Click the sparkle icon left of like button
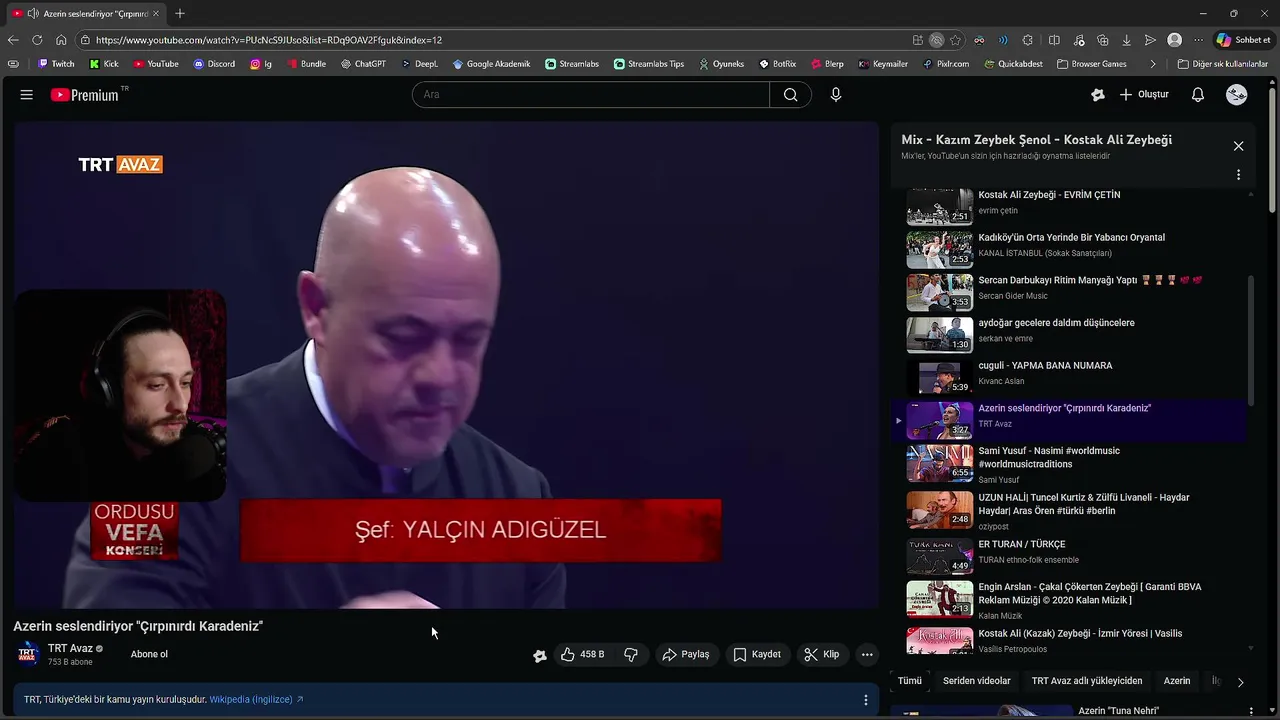1280x720 pixels. (x=540, y=656)
